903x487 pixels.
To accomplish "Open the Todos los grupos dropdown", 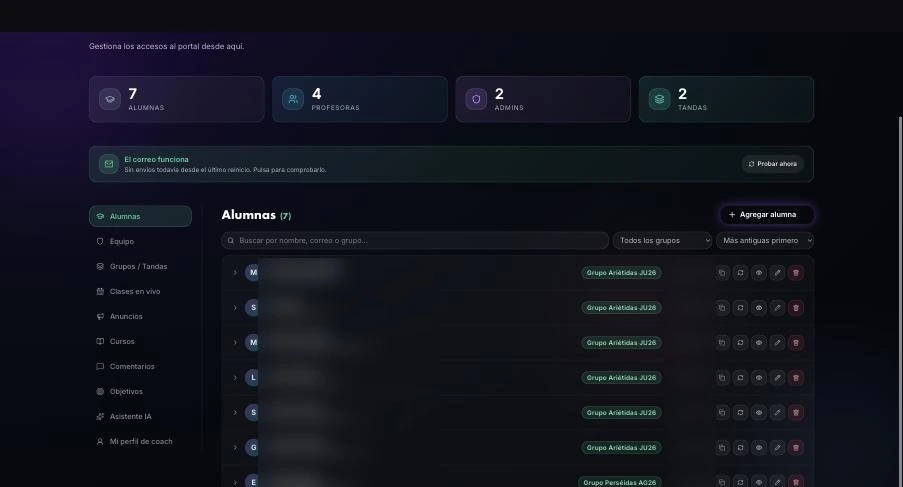I will click(x=662, y=241).
